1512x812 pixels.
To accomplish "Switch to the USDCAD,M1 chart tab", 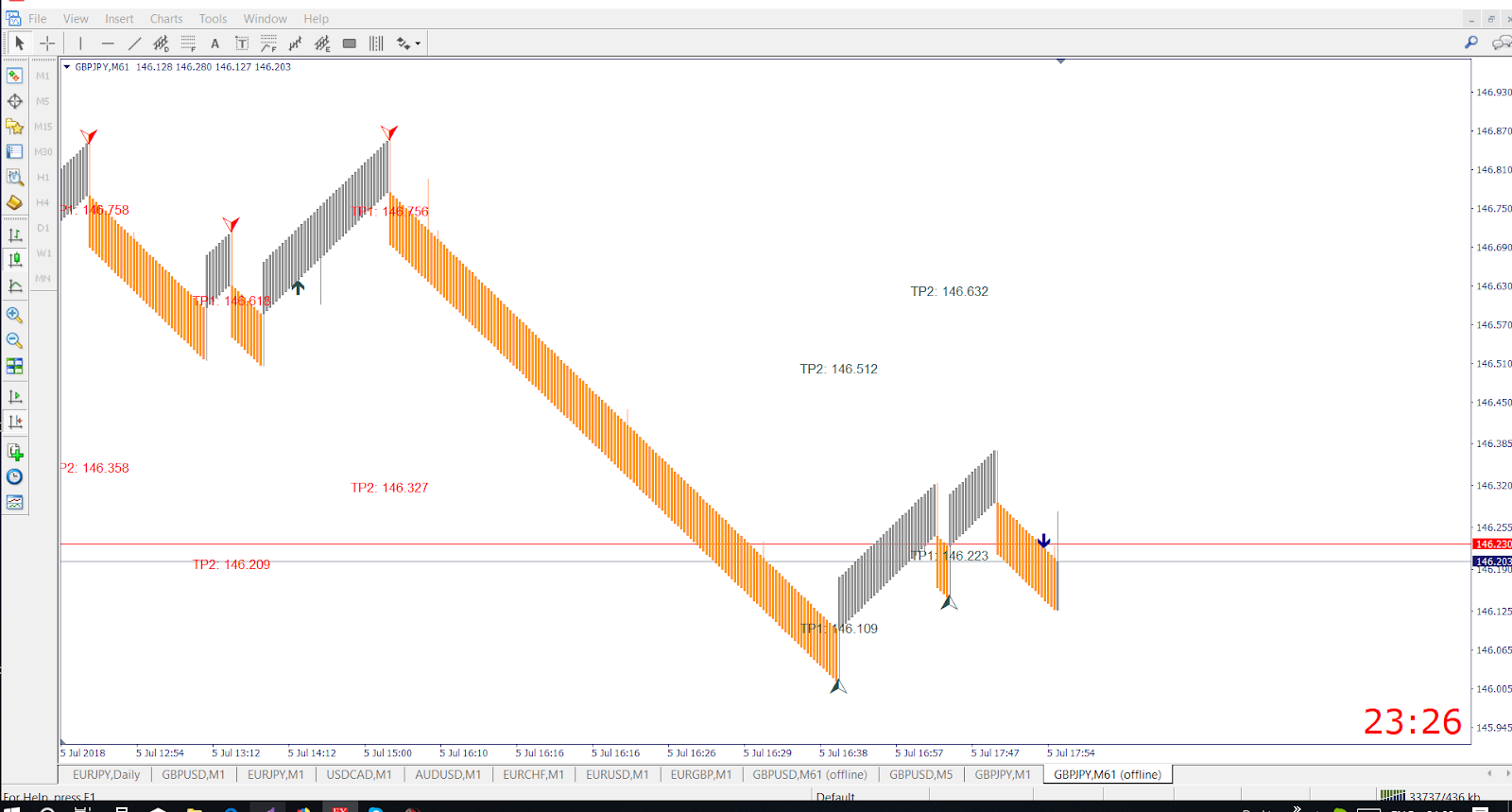I will [x=359, y=774].
